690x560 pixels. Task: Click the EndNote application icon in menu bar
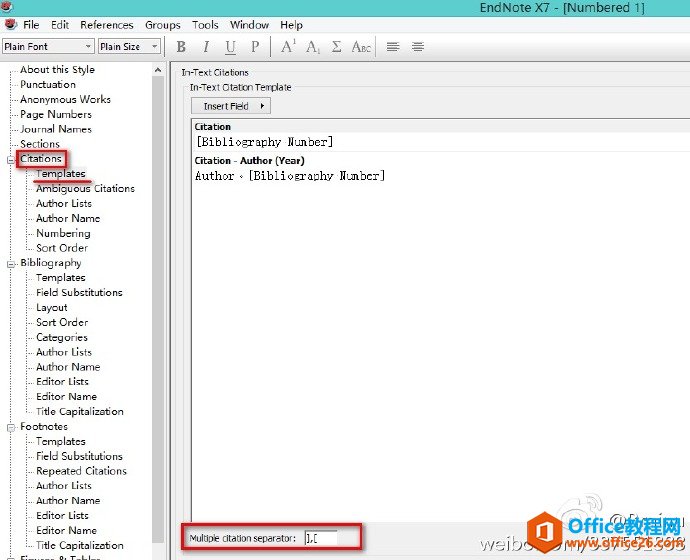pos(11,24)
